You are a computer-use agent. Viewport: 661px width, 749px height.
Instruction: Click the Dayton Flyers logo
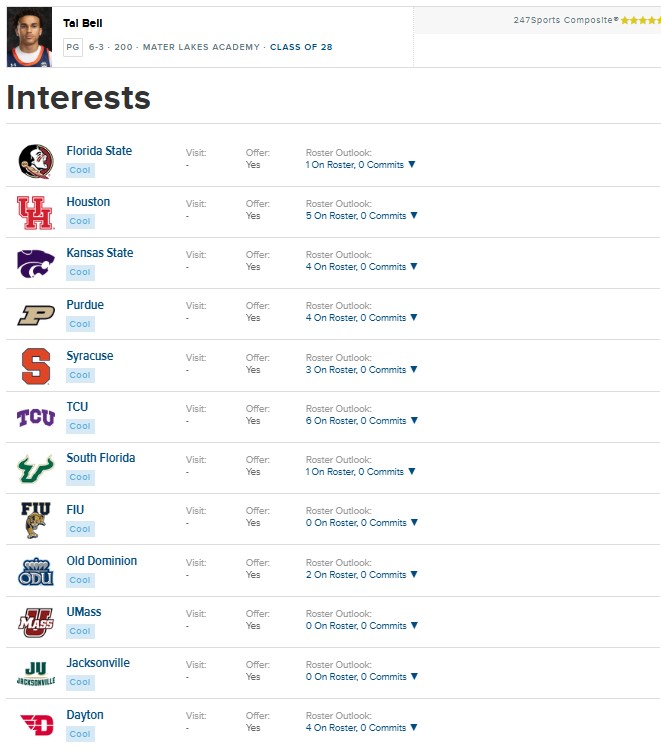pos(36,725)
